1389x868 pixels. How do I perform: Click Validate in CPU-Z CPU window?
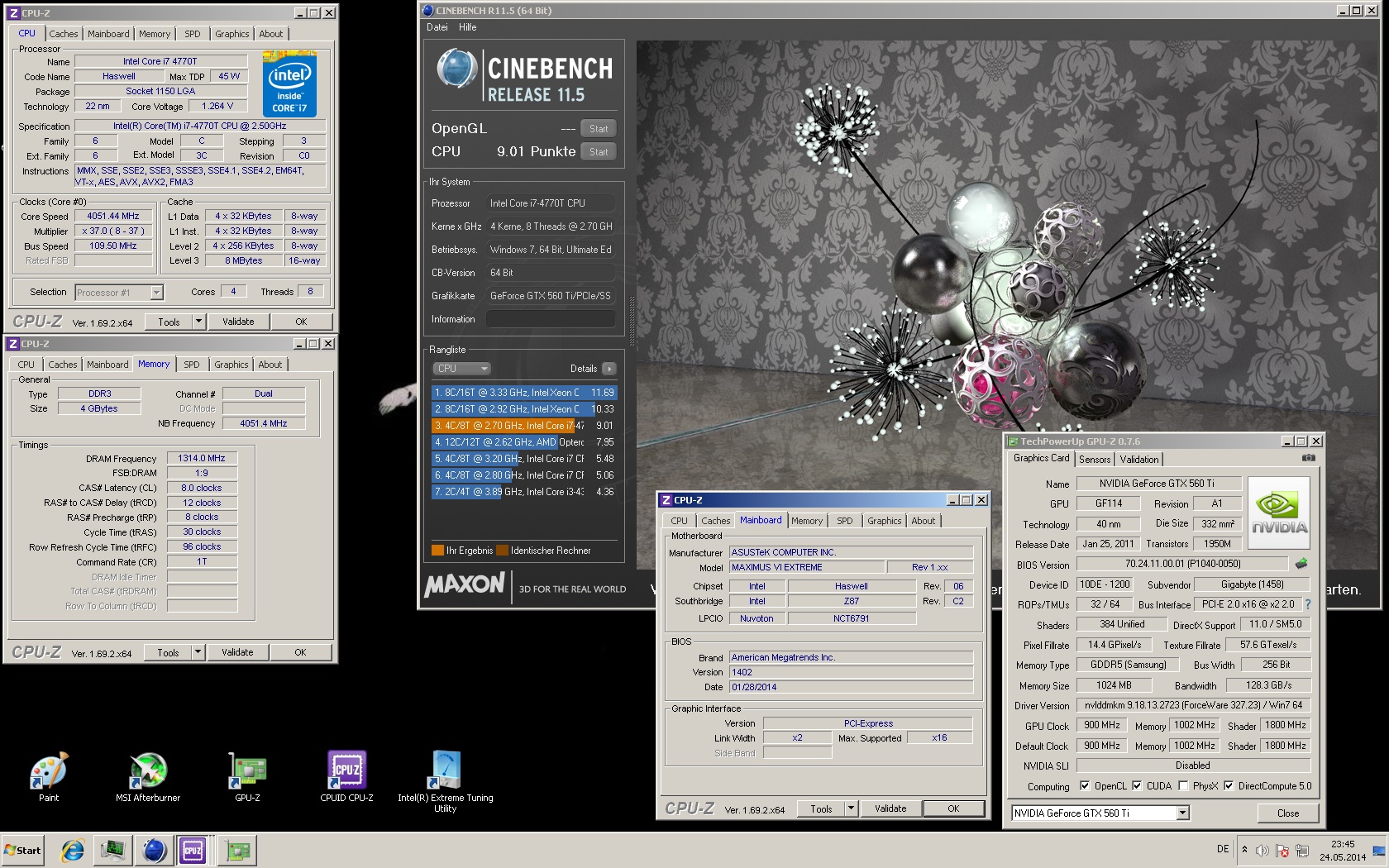coord(238,322)
